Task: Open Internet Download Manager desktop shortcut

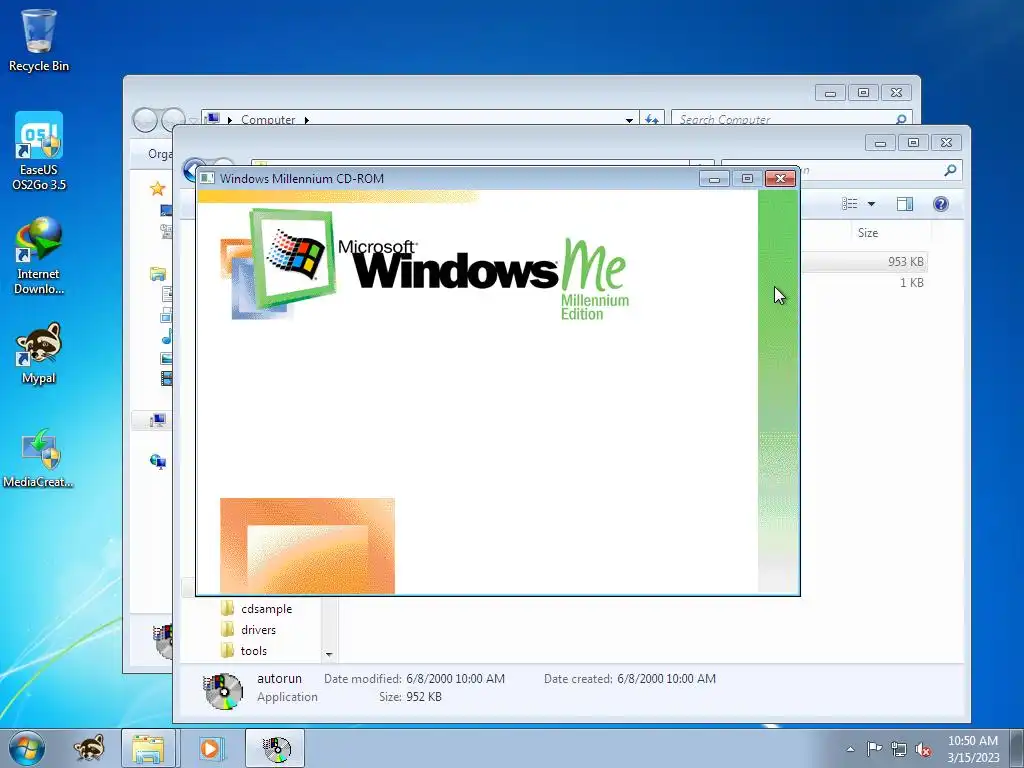Action: click(x=39, y=256)
